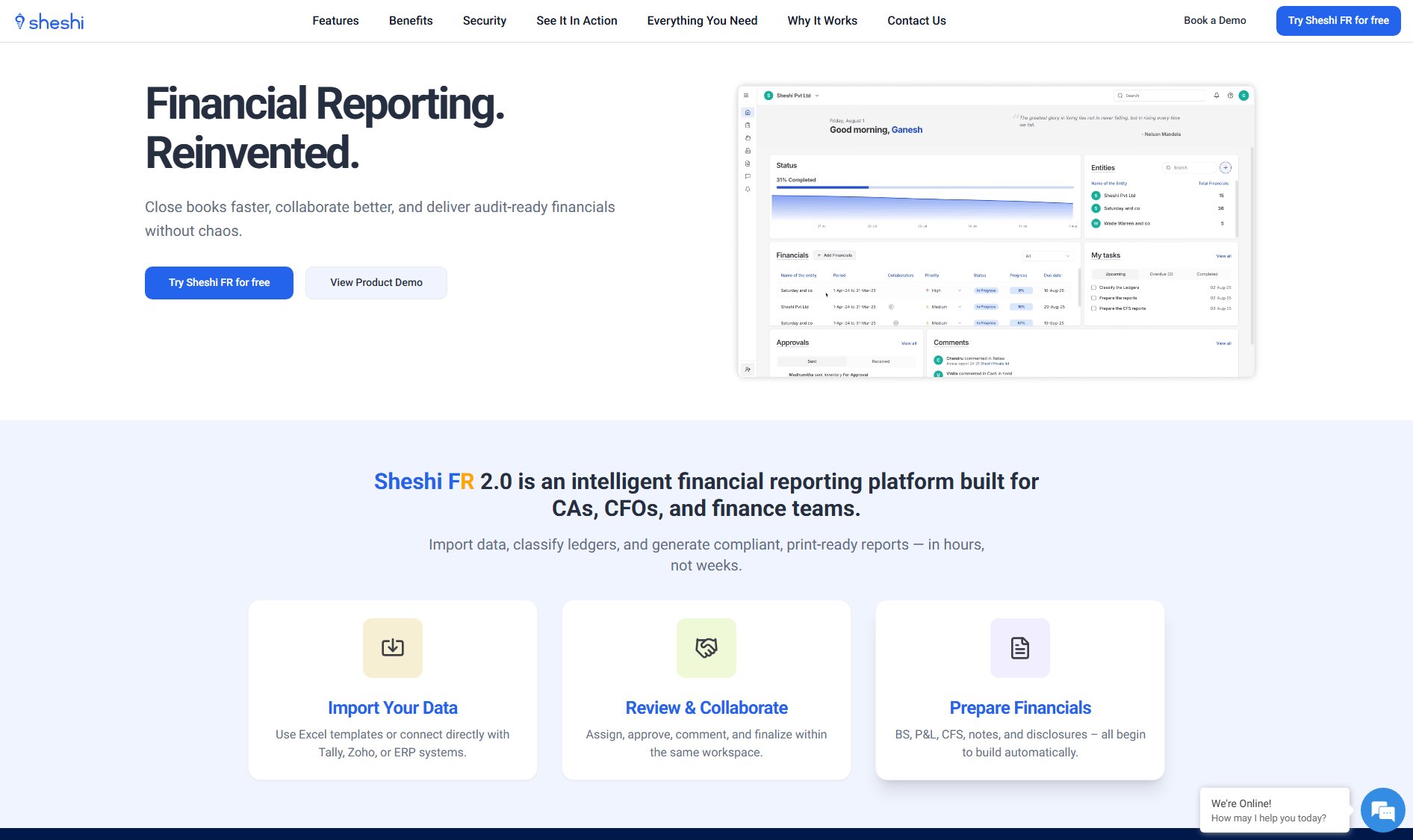The height and width of the screenshot is (840, 1413).
Task: Click the plus icon to add an entity
Action: [x=1226, y=168]
